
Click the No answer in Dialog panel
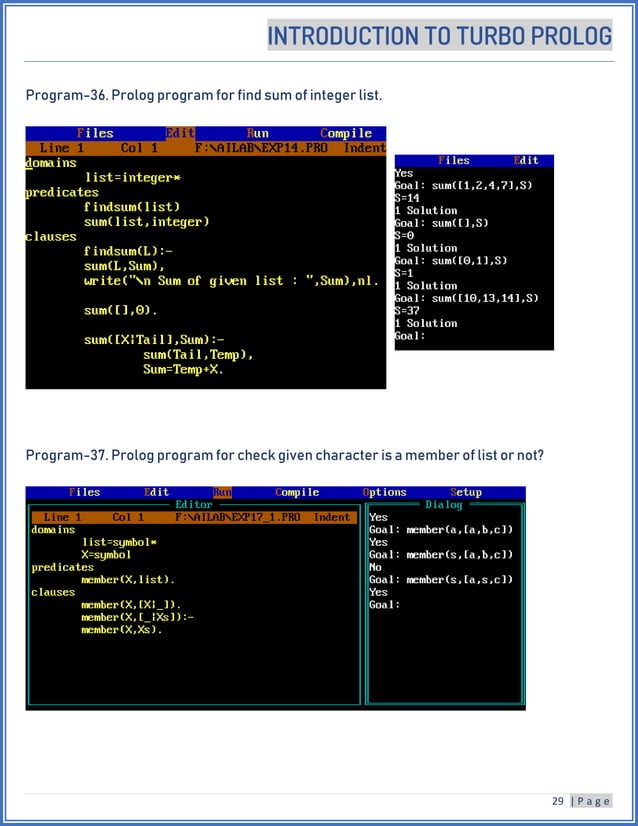click(375, 567)
